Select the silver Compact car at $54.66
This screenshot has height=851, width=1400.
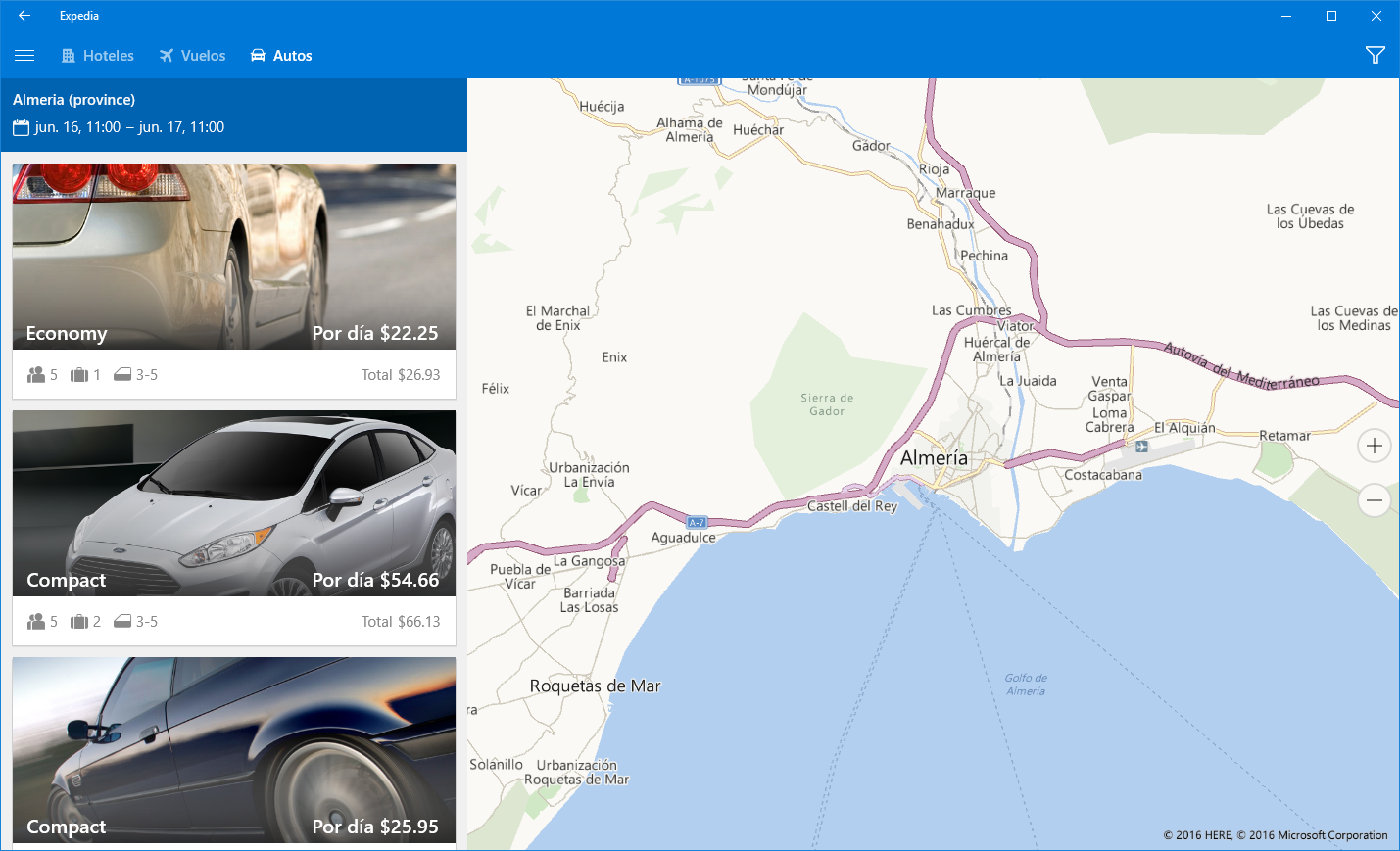click(x=233, y=501)
